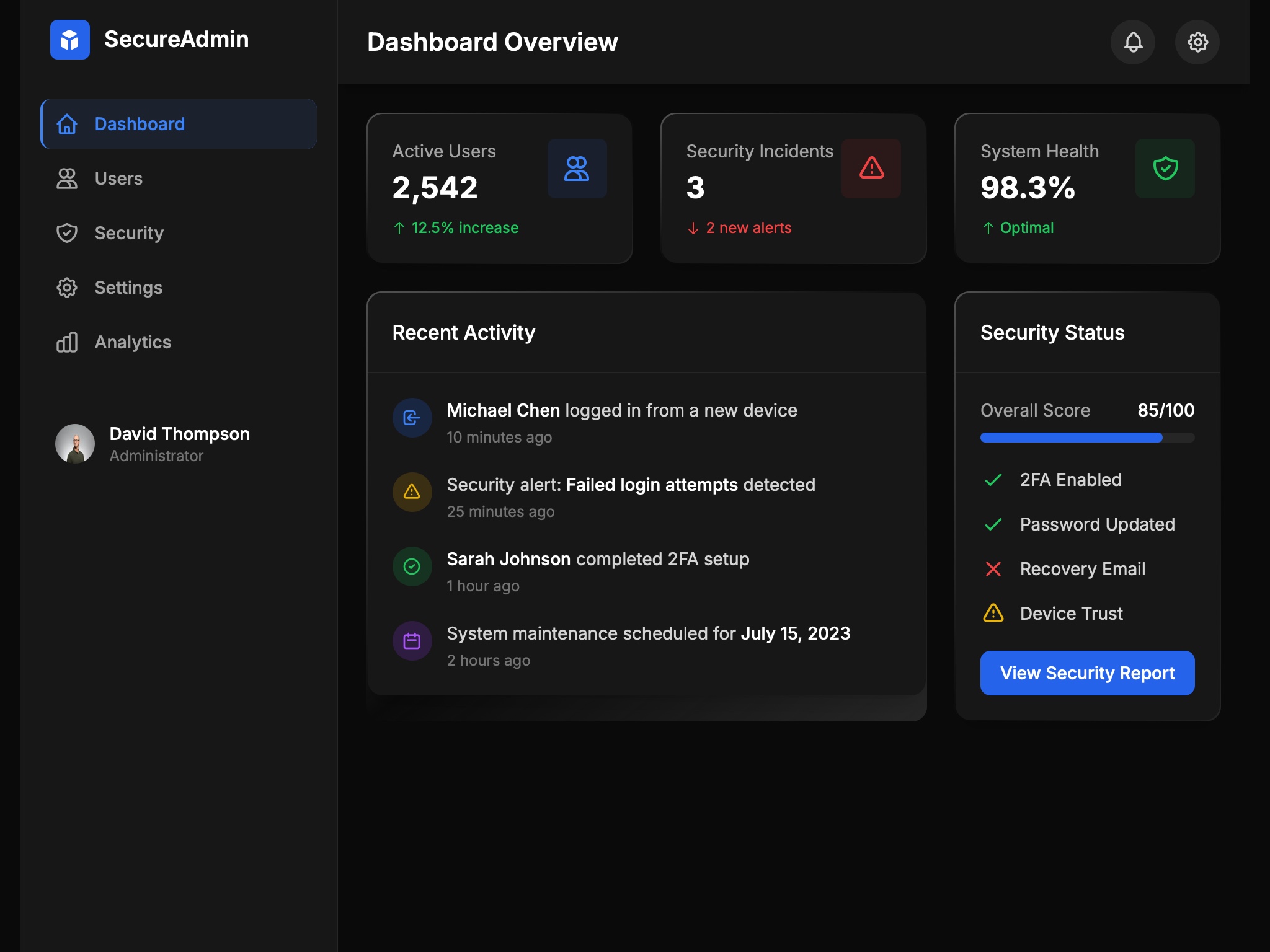Click the Security Incidents alert triangle icon
This screenshot has height=952, width=1270.
pos(871,168)
